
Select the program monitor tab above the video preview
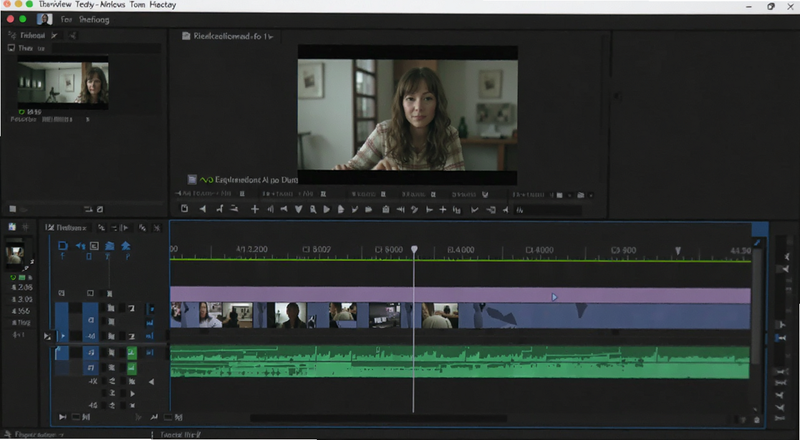(228, 36)
